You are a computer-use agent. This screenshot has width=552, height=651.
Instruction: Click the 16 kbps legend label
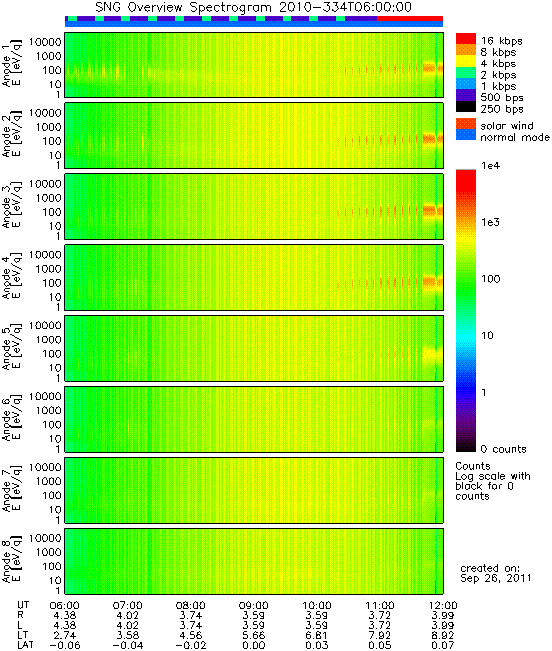click(x=501, y=41)
